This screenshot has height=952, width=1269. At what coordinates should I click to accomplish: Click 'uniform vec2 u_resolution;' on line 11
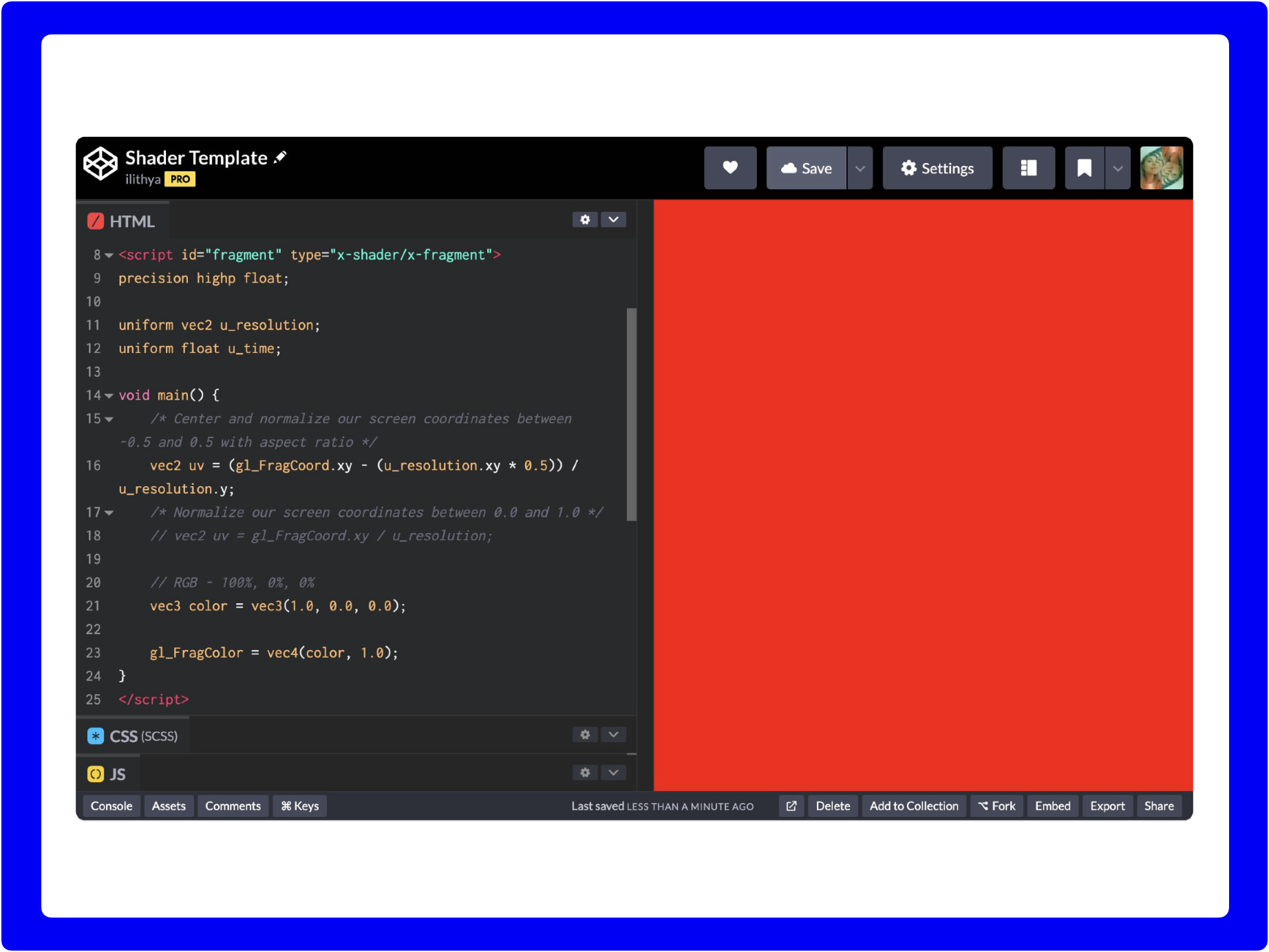tap(219, 325)
